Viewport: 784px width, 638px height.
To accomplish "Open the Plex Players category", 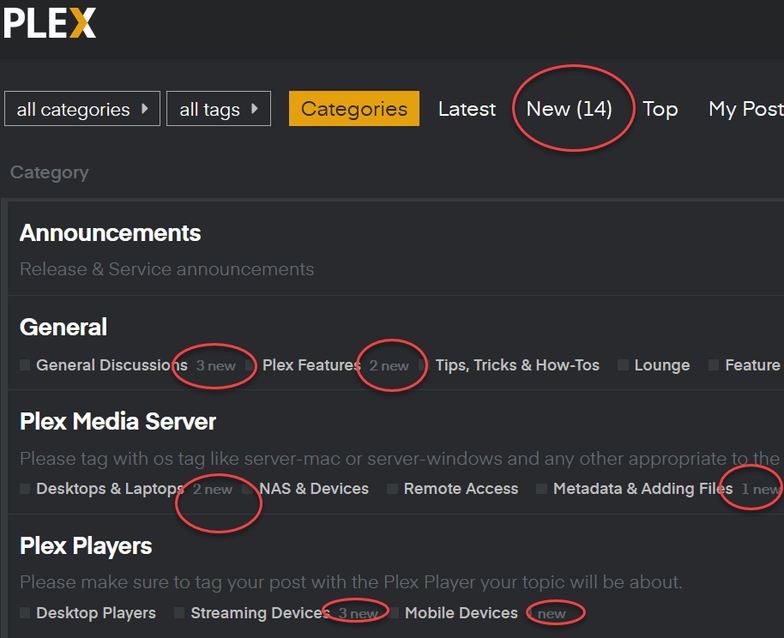I will [x=86, y=546].
